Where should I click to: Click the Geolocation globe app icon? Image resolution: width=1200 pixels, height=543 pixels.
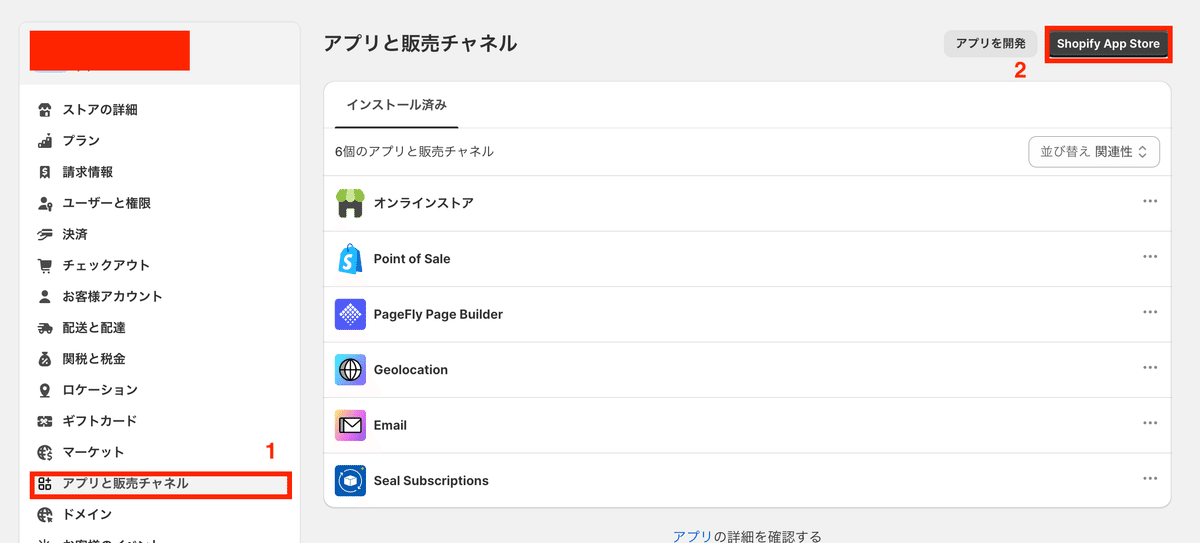[350, 370]
